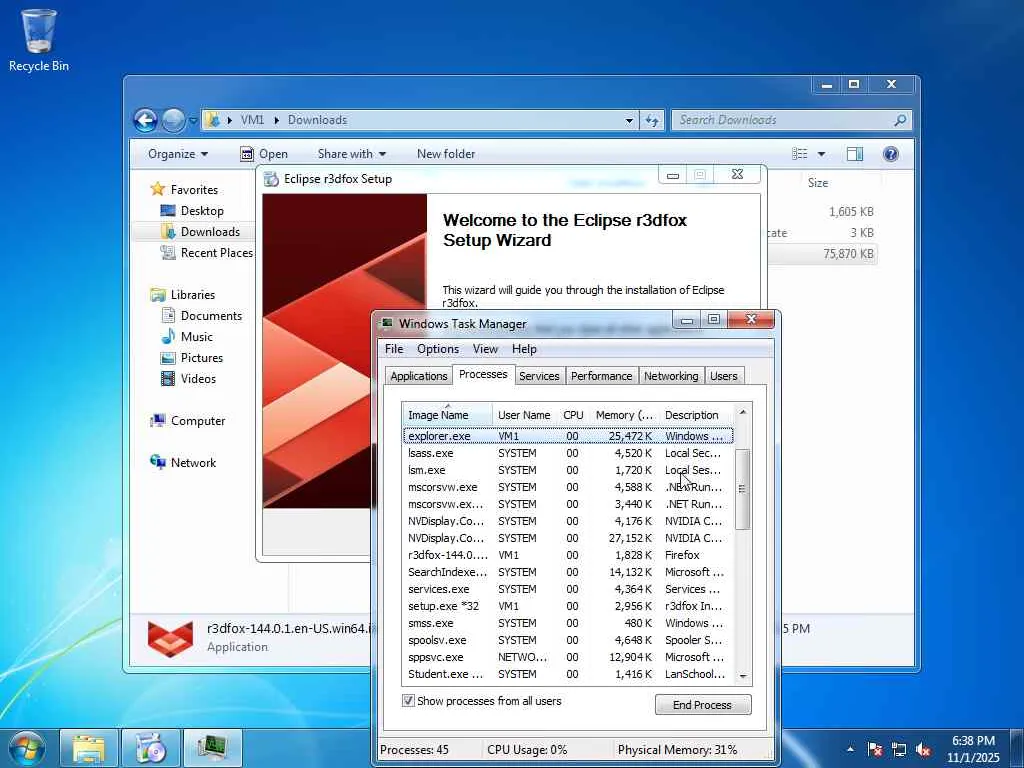Show hidden tray icons arrow
1024x768 pixels.
pyautogui.click(x=850, y=749)
